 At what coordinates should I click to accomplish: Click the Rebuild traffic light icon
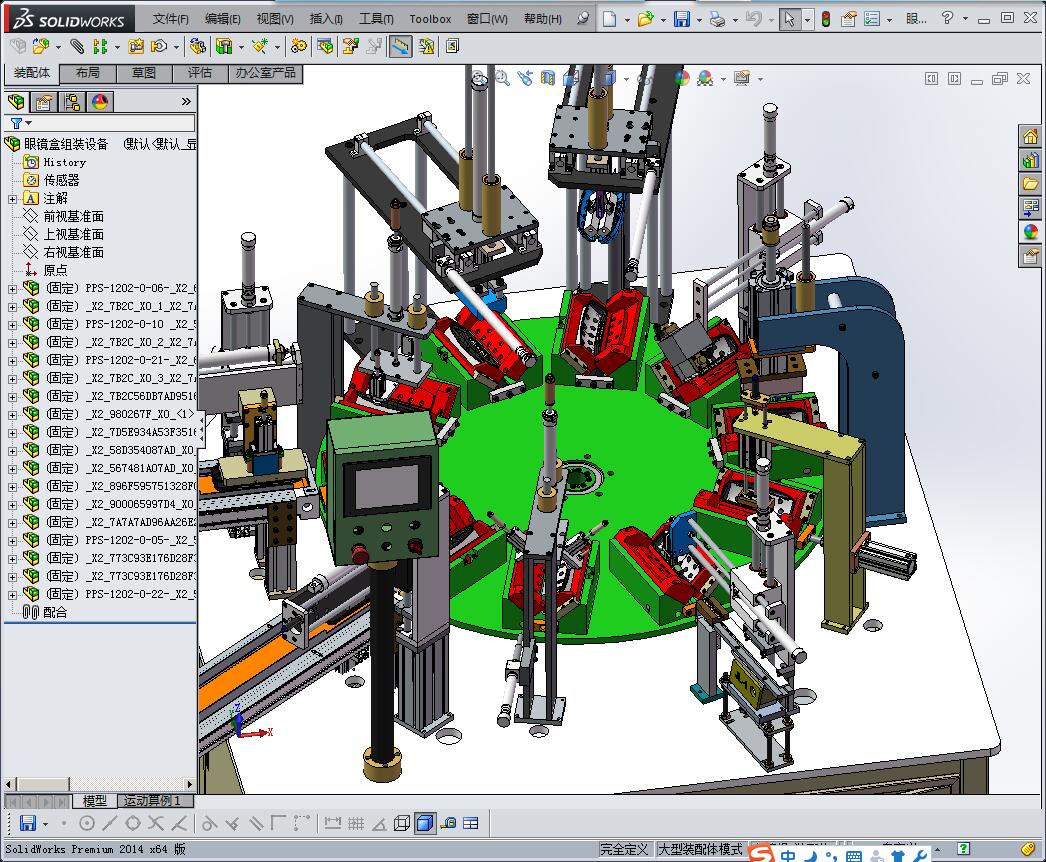(825, 19)
